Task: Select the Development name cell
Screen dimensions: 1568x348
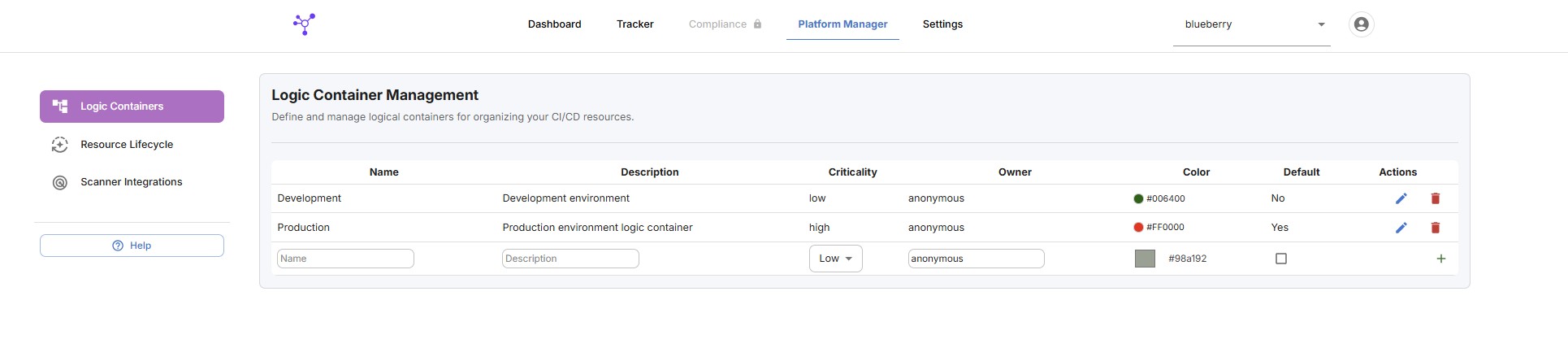Action: click(x=310, y=198)
